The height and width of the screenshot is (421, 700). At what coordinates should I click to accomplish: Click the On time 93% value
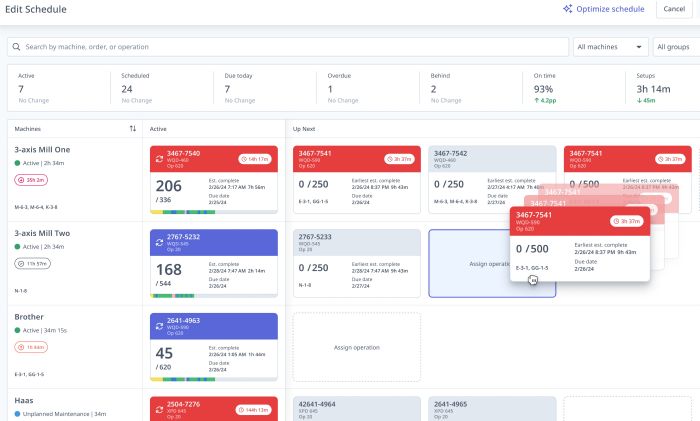click(543, 89)
